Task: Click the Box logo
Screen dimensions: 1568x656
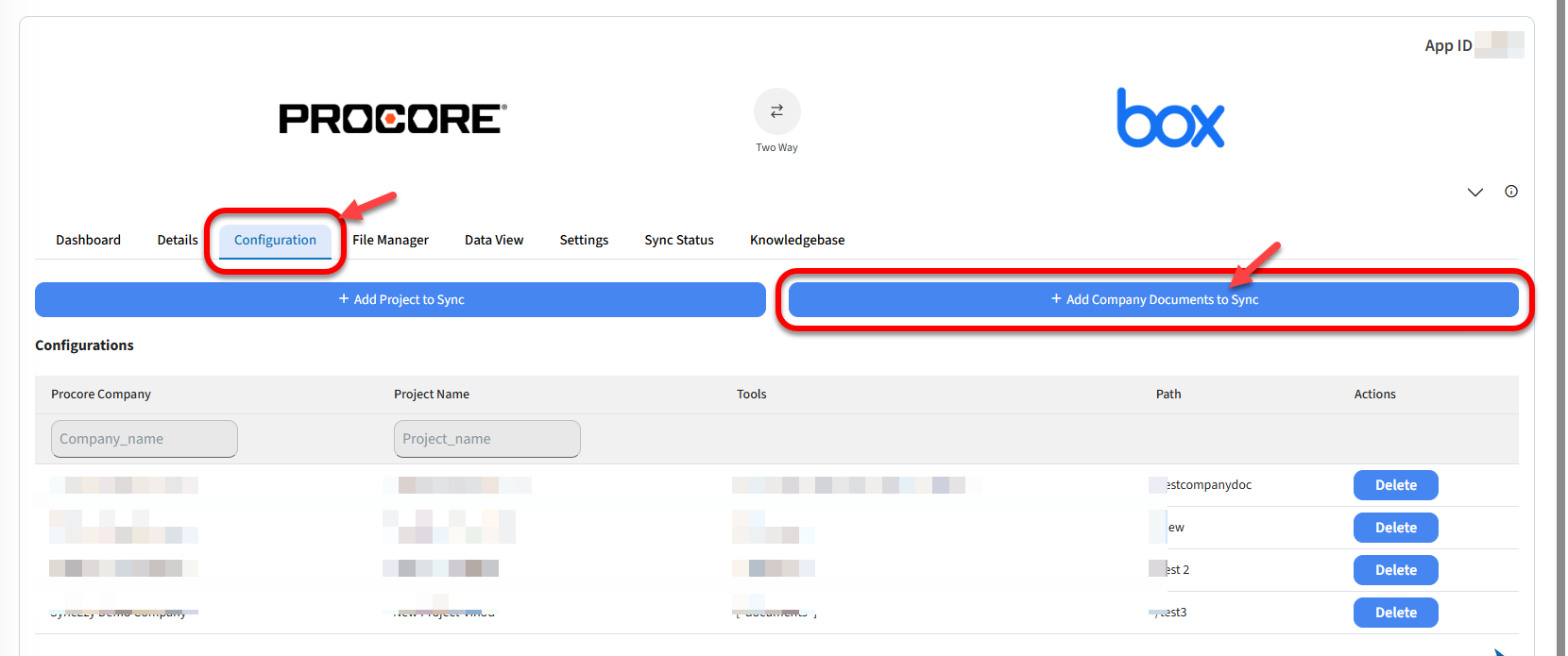Action: tap(1169, 119)
